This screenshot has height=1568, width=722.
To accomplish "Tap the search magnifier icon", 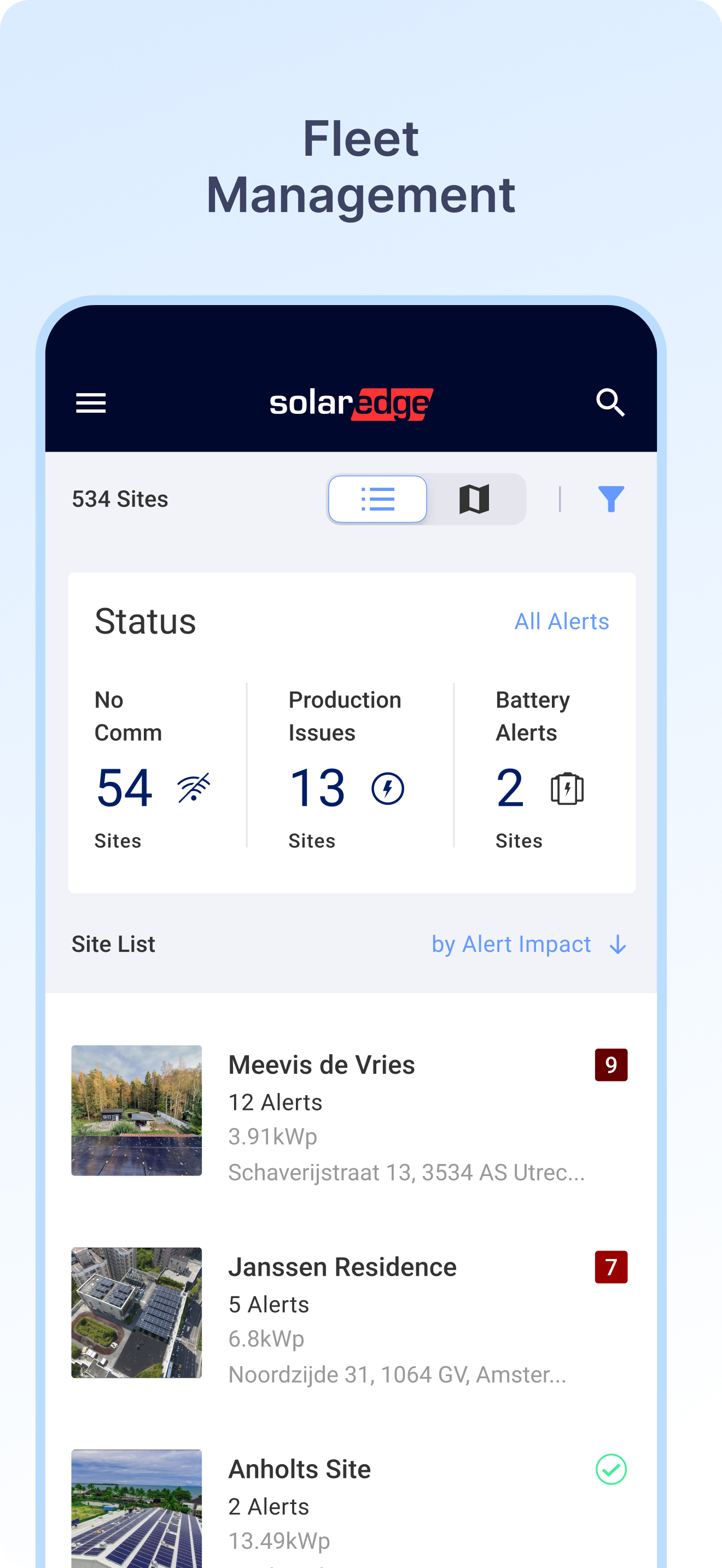I will (610, 403).
